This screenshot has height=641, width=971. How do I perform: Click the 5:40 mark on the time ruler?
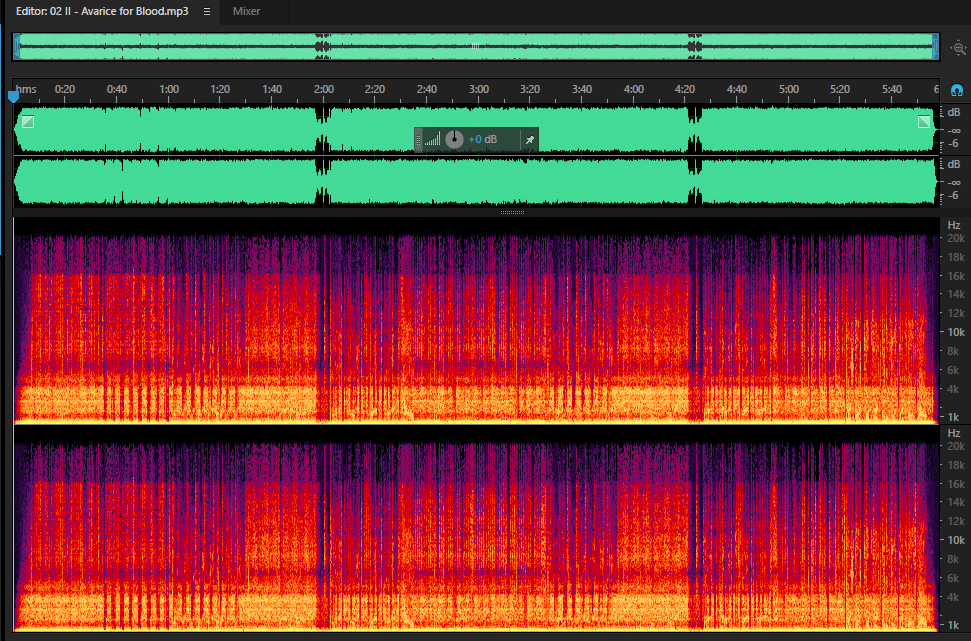891,89
